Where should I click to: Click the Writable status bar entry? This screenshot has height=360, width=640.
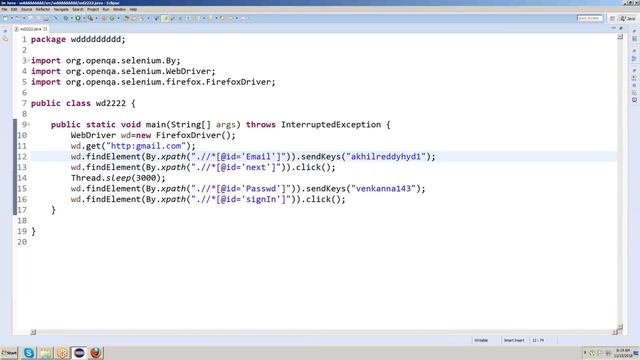[481, 340]
